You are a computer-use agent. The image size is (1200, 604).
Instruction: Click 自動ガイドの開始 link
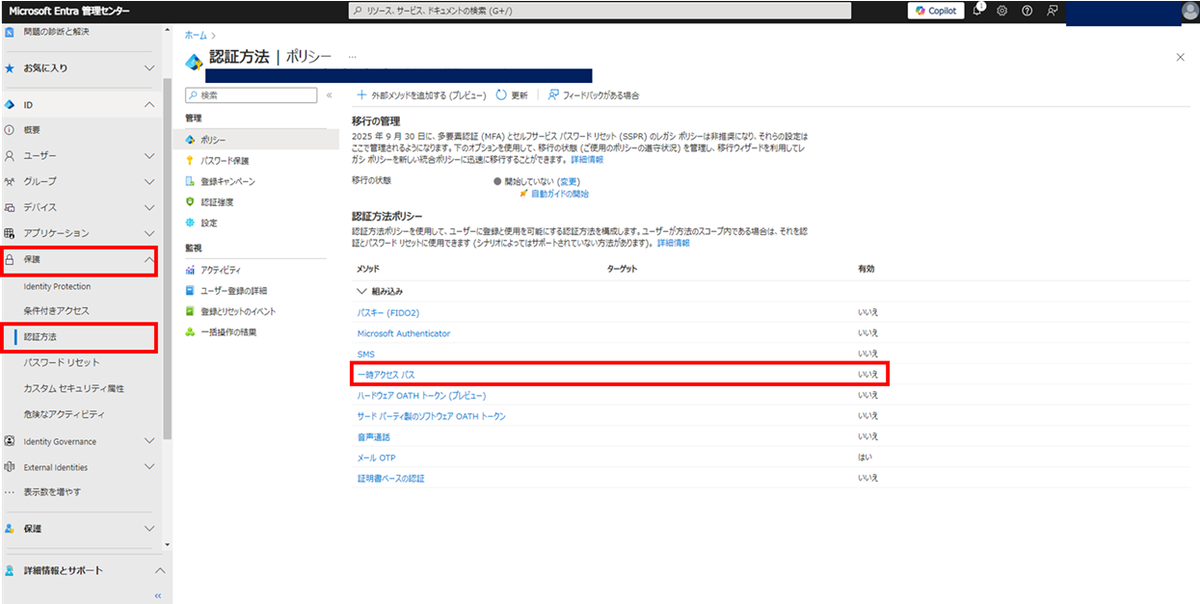(x=560, y=194)
